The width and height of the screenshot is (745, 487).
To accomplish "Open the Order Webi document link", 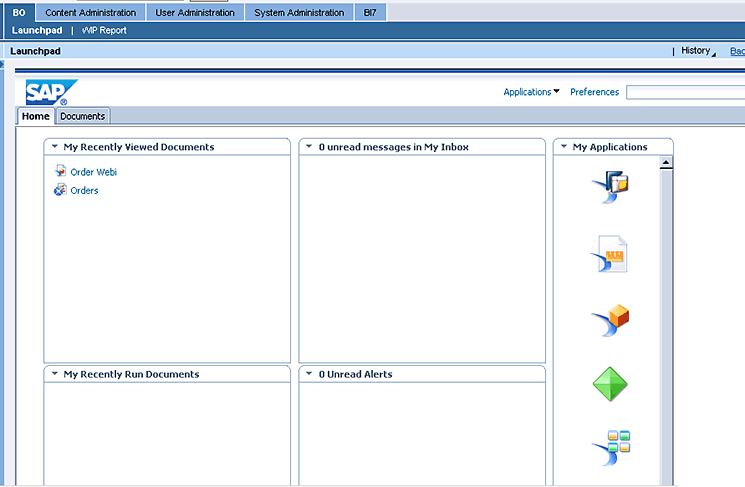I will (94, 172).
